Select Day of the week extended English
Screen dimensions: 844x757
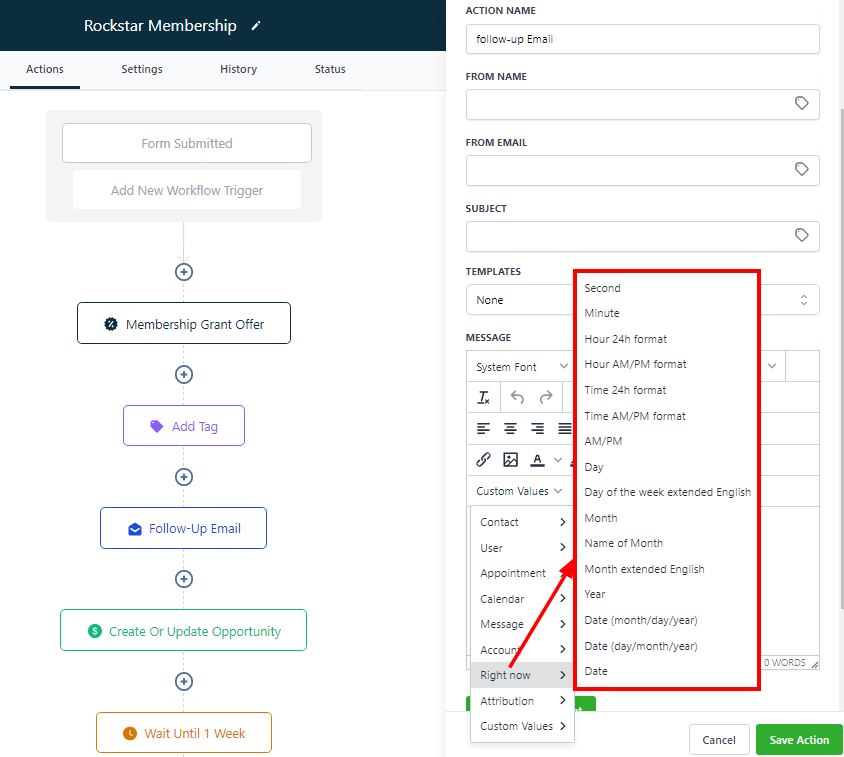click(x=667, y=492)
